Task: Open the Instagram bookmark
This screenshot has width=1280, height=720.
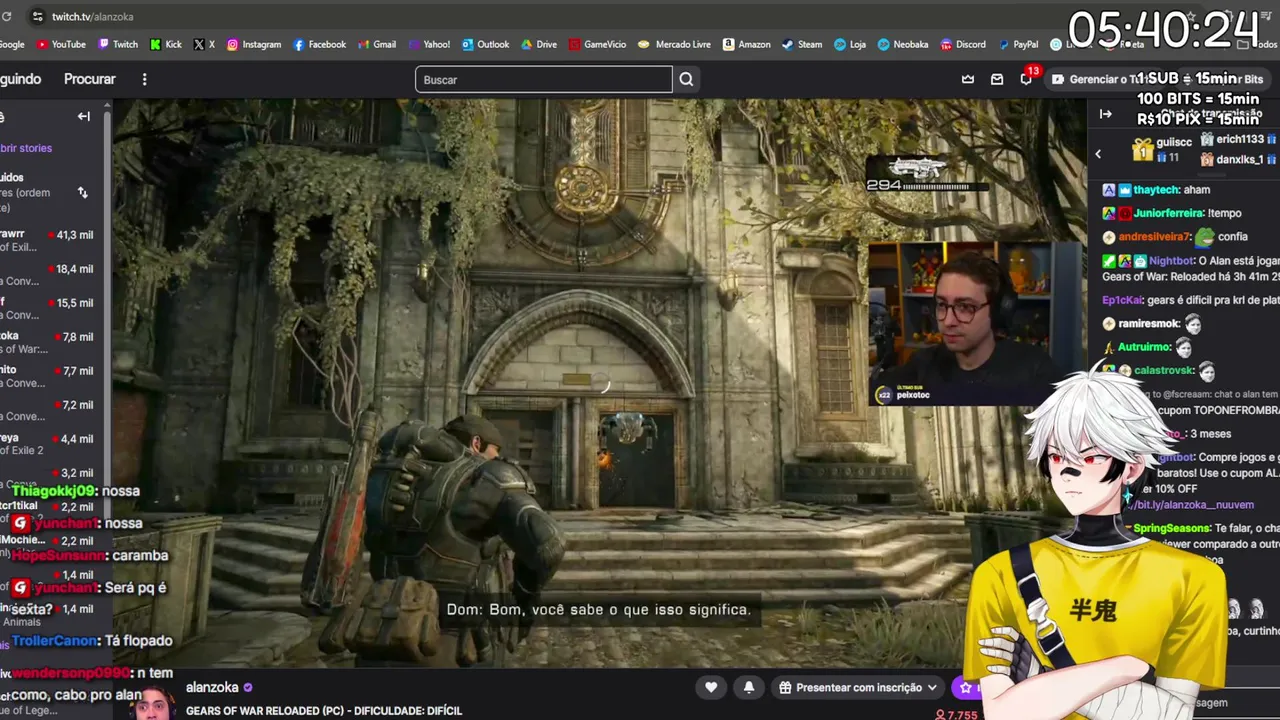Action: pyautogui.click(x=254, y=44)
